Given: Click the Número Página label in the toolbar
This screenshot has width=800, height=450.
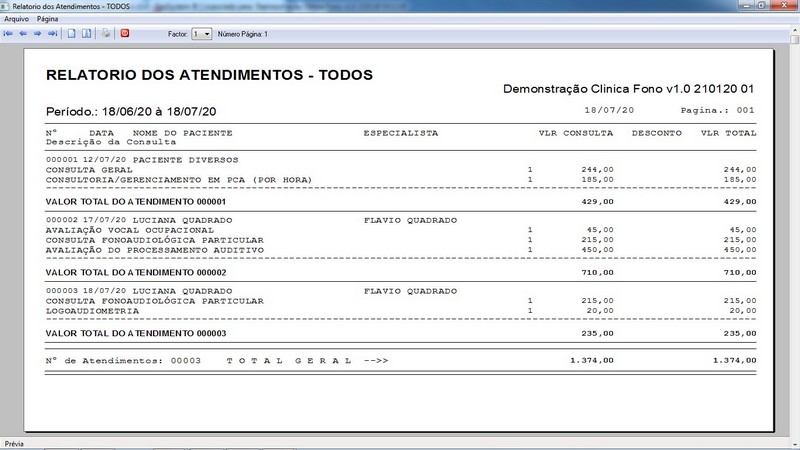Looking at the screenshot, I should [x=243, y=34].
